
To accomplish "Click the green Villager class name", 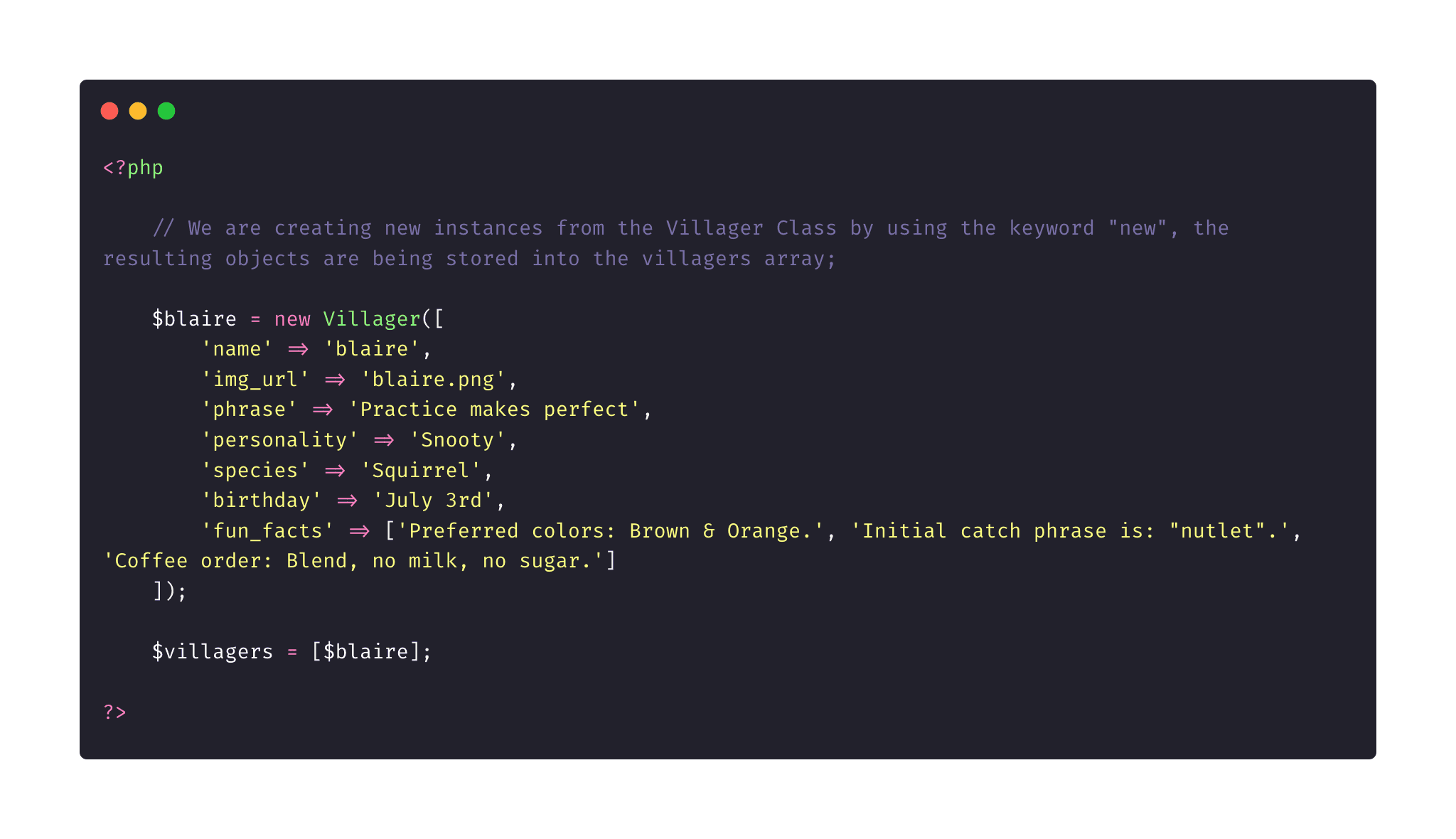I will (372, 319).
